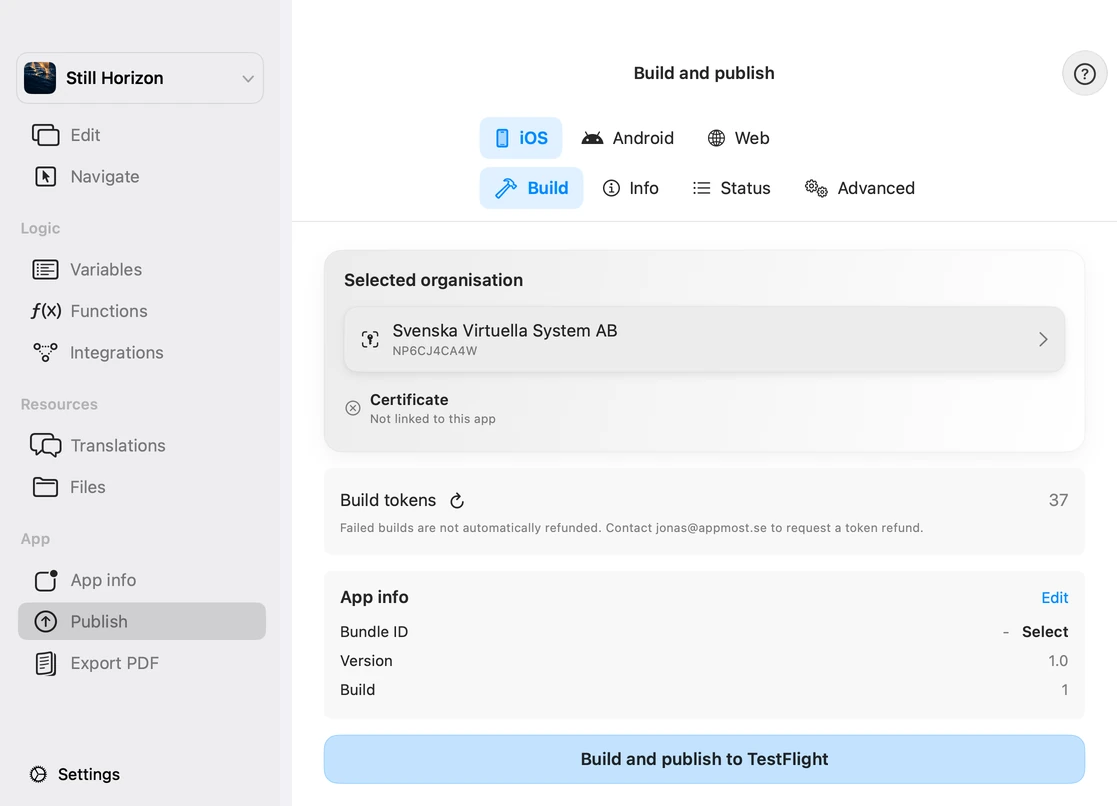Click Build and publish to TestFlight
This screenshot has width=1117, height=806.
[x=704, y=759]
